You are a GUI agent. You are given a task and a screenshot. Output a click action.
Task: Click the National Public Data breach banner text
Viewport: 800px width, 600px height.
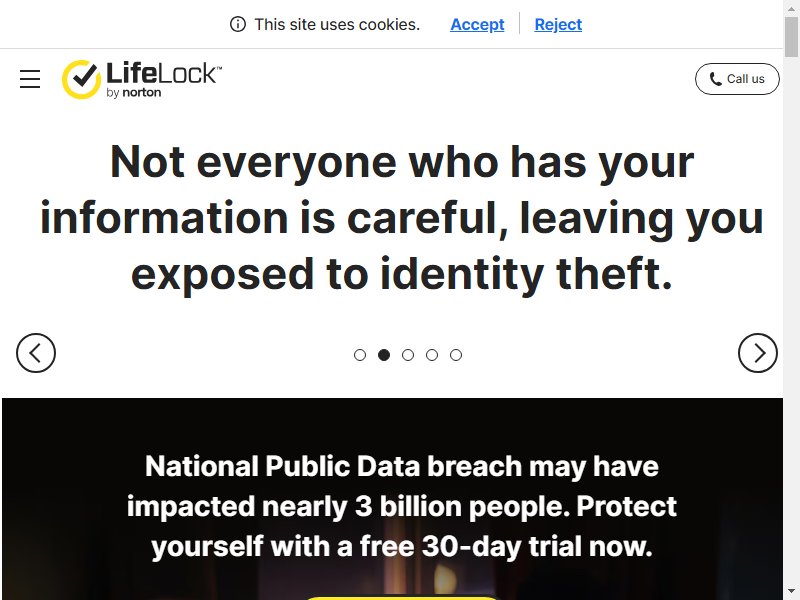(x=402, y=507)
